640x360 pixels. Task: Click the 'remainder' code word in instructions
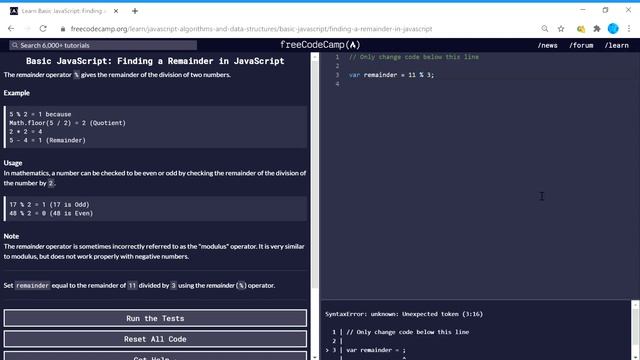point(33,285)
